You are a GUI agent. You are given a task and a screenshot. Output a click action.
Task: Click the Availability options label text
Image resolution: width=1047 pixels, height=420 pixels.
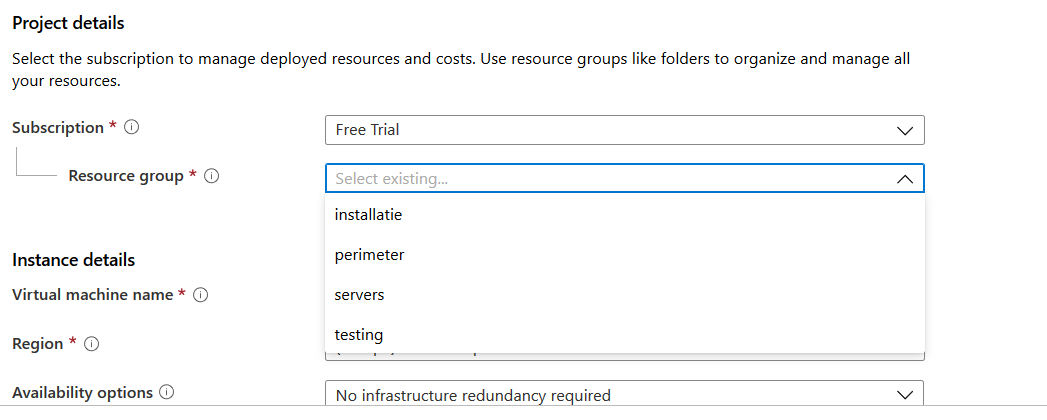[x=82, y=392]
